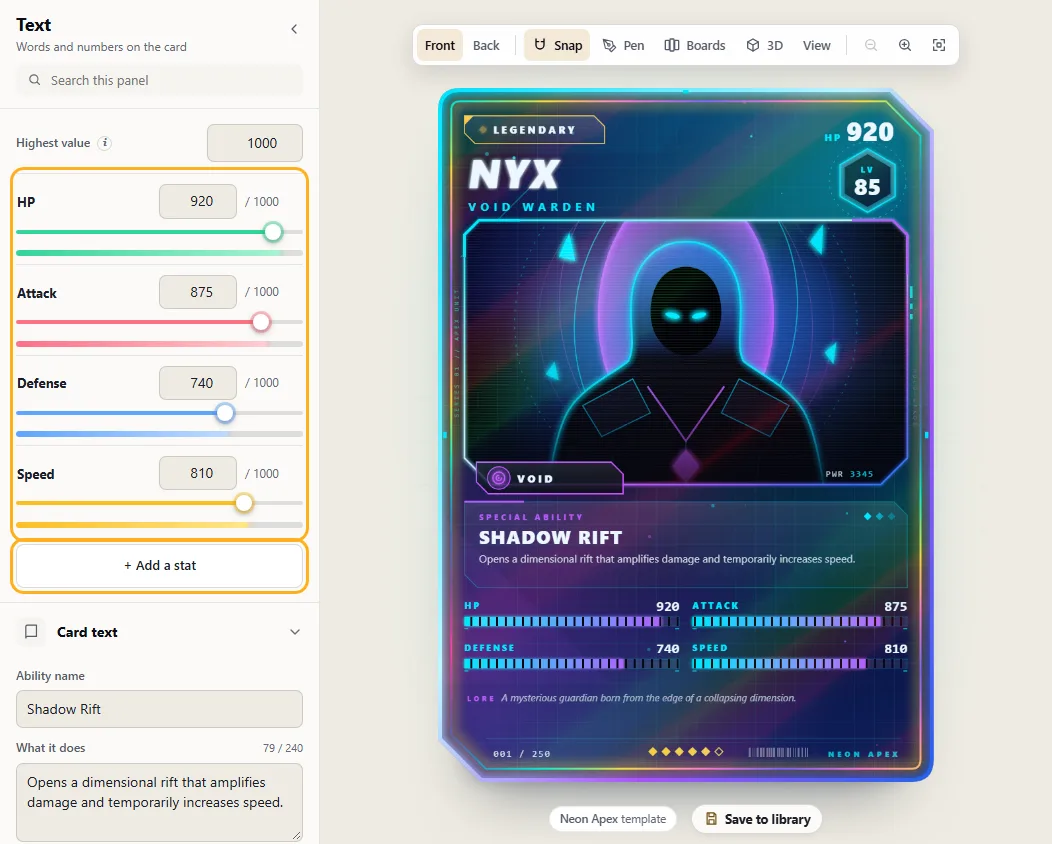Click the card's ATTACK stat bar

(800, 621)
